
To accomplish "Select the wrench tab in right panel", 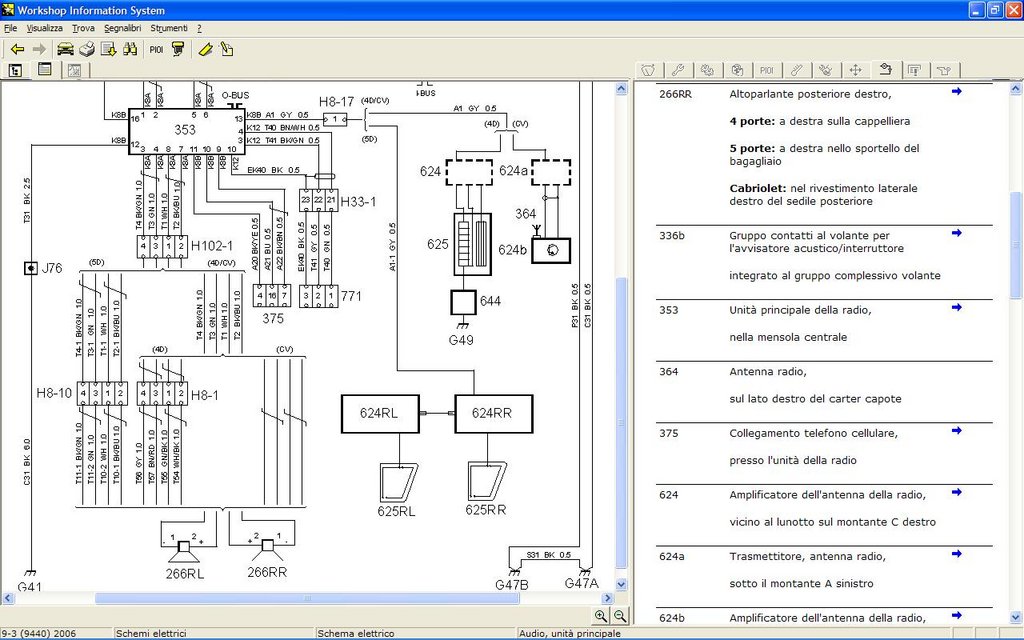I will pyautogui.click(x=677, y=70).
